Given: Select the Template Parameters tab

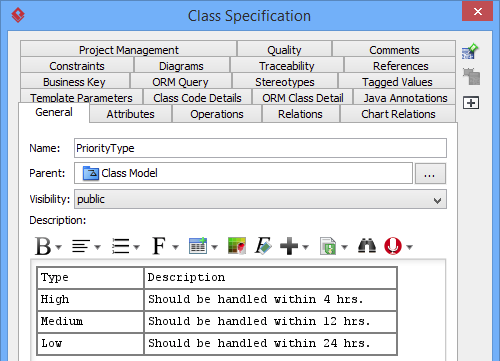Looking at the screenshot, I should [81, 97].
